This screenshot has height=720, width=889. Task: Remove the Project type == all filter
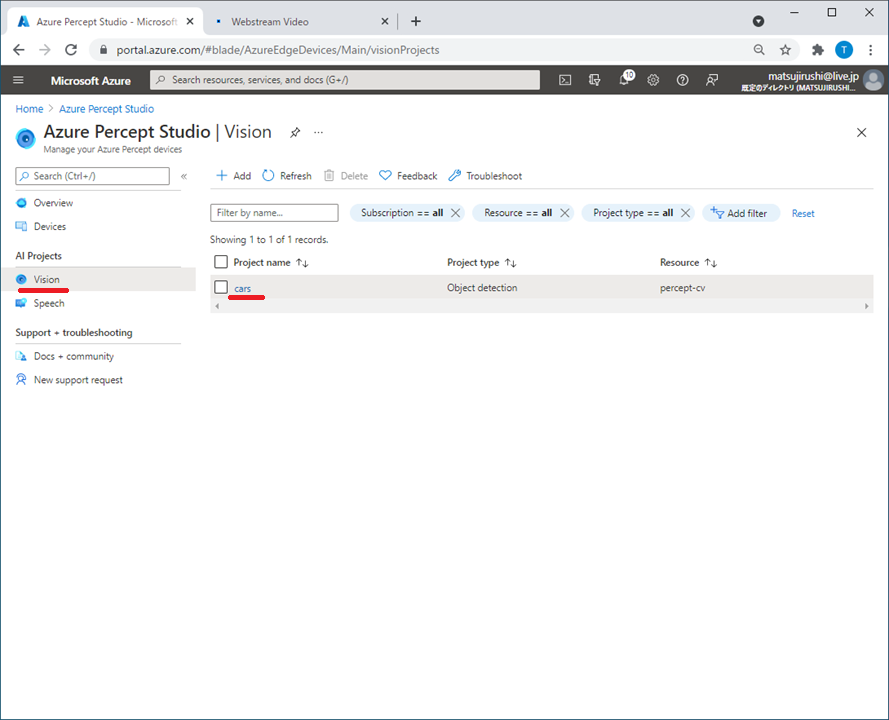[x=685, y=213]
